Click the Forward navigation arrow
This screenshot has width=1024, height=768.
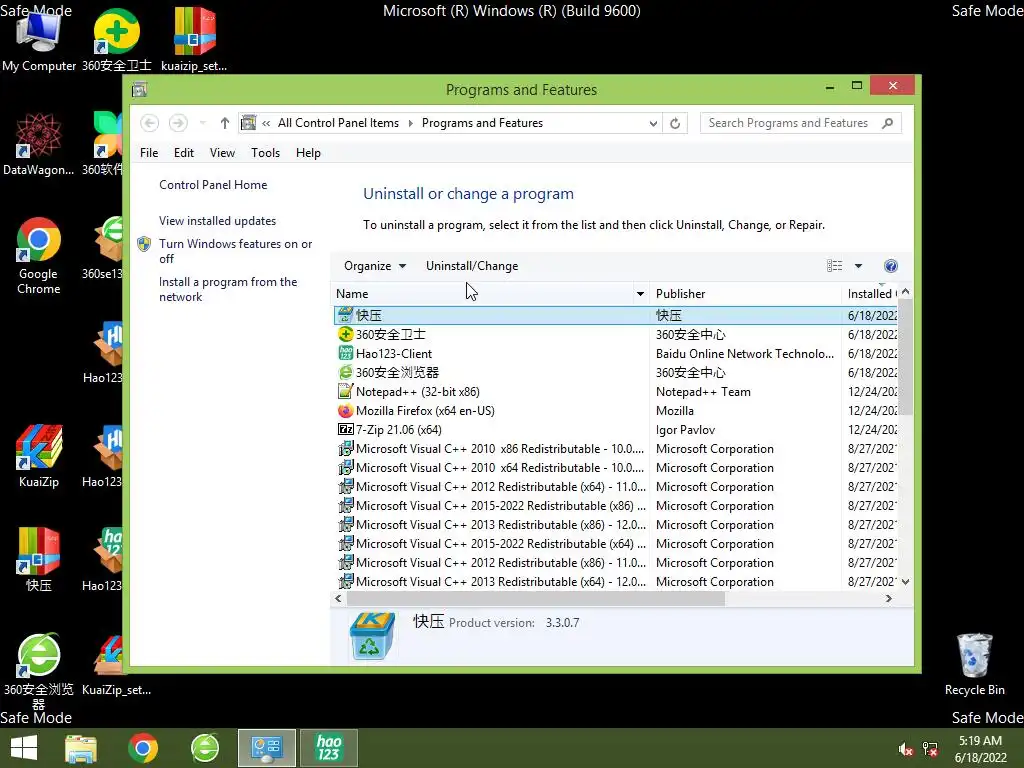point(178,123)
